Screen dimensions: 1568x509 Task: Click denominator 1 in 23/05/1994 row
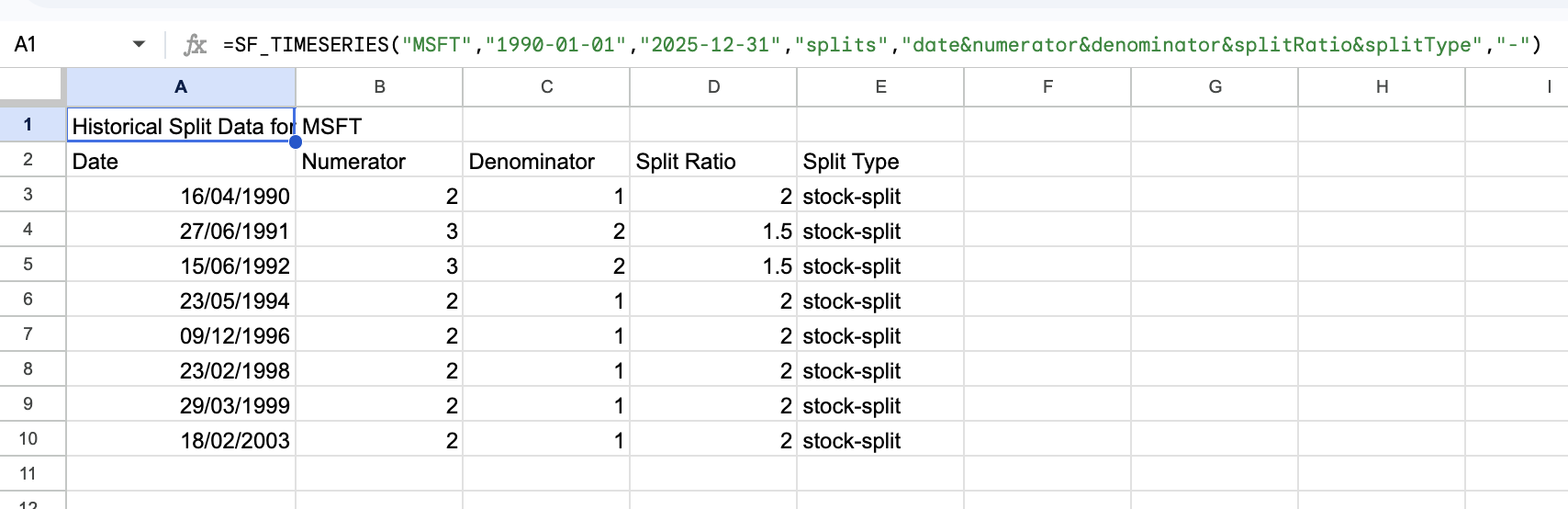click(x=546, y=300)
